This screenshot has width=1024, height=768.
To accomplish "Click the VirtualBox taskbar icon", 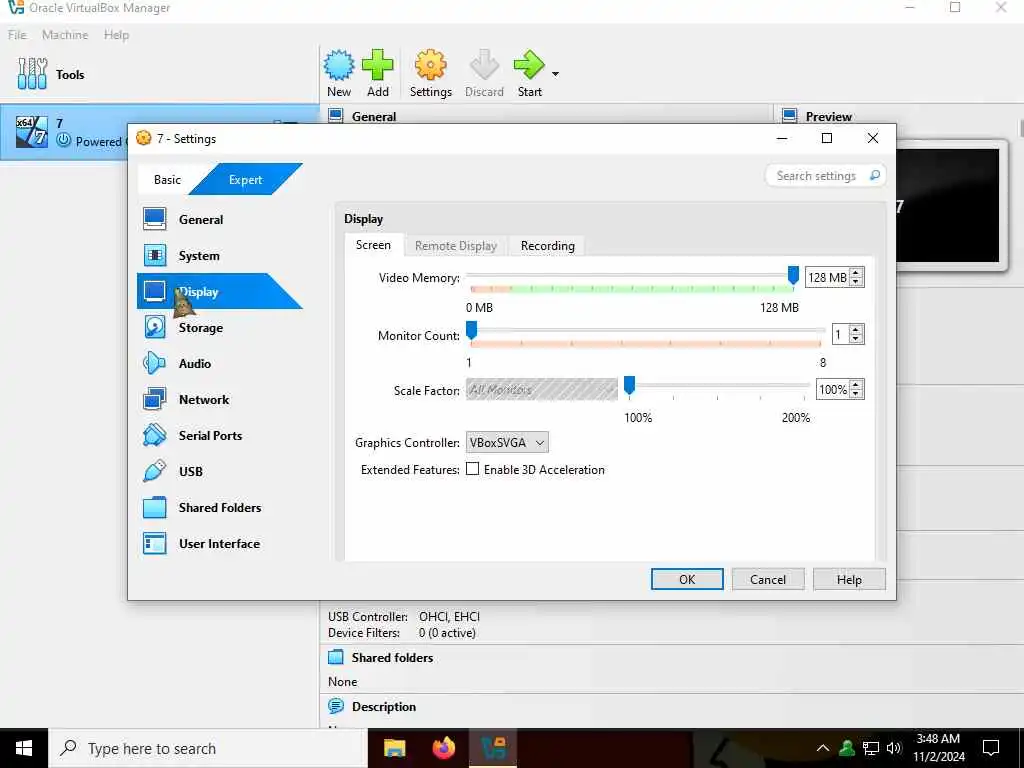I will (493, 748).
